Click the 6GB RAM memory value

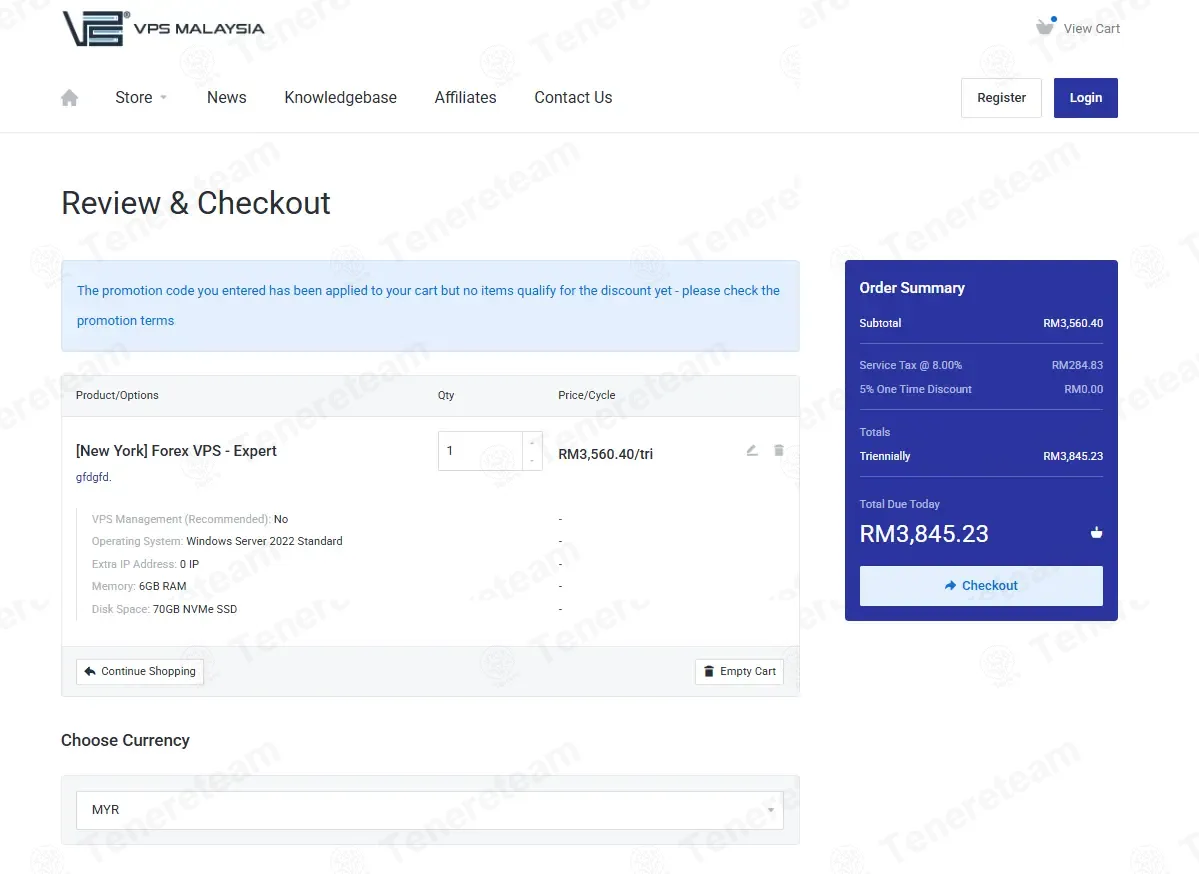pos(162,586)
